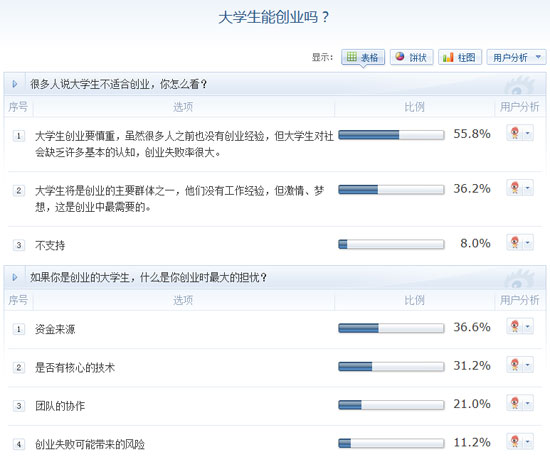The image size is (550, 462).
Task: Open user analysis icon for 团队的协作 row
Action: 520,403
